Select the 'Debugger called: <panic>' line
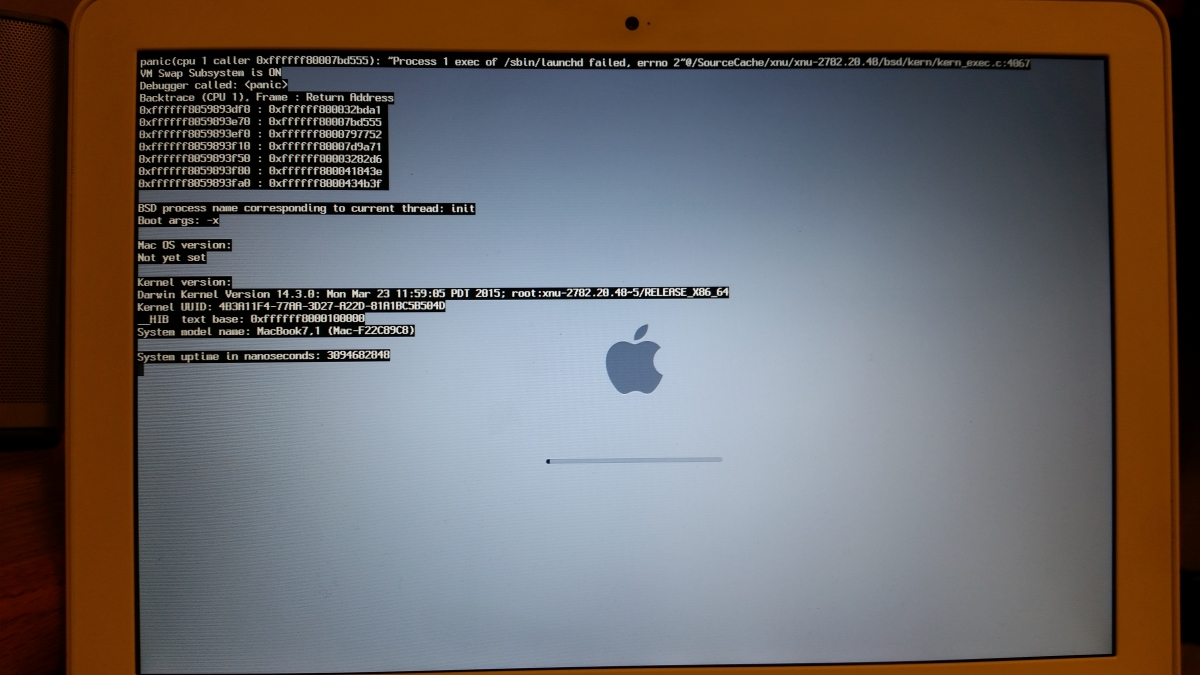This screenshot has width=1200, height=675. coord(213,86)
